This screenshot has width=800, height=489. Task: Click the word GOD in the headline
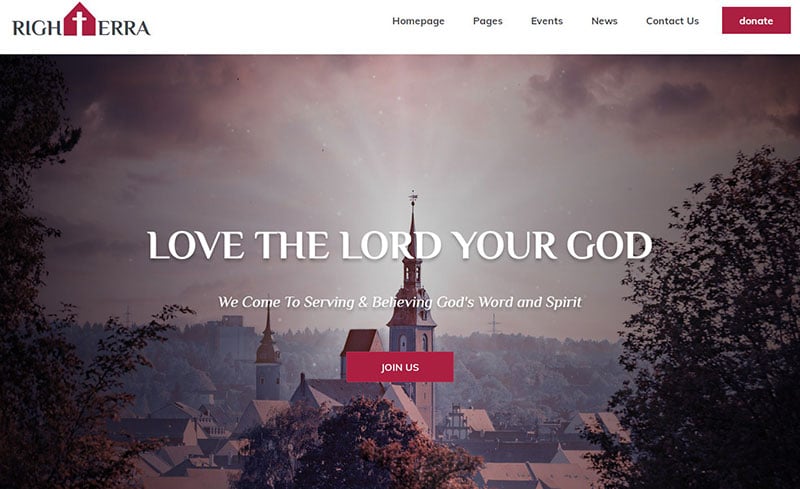point(609,246)
